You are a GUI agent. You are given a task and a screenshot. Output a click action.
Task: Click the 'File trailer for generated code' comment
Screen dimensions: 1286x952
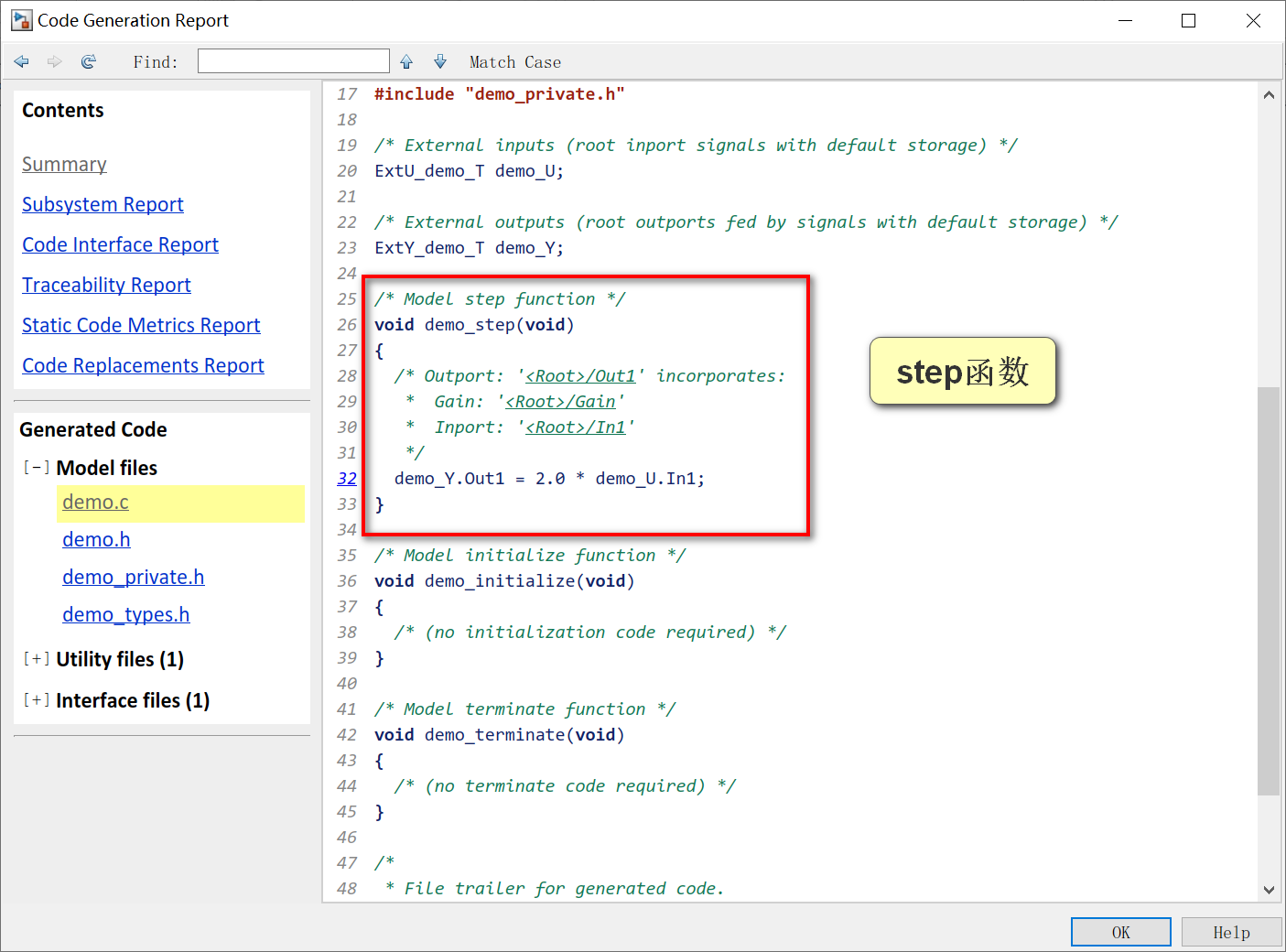click(555, 889)
